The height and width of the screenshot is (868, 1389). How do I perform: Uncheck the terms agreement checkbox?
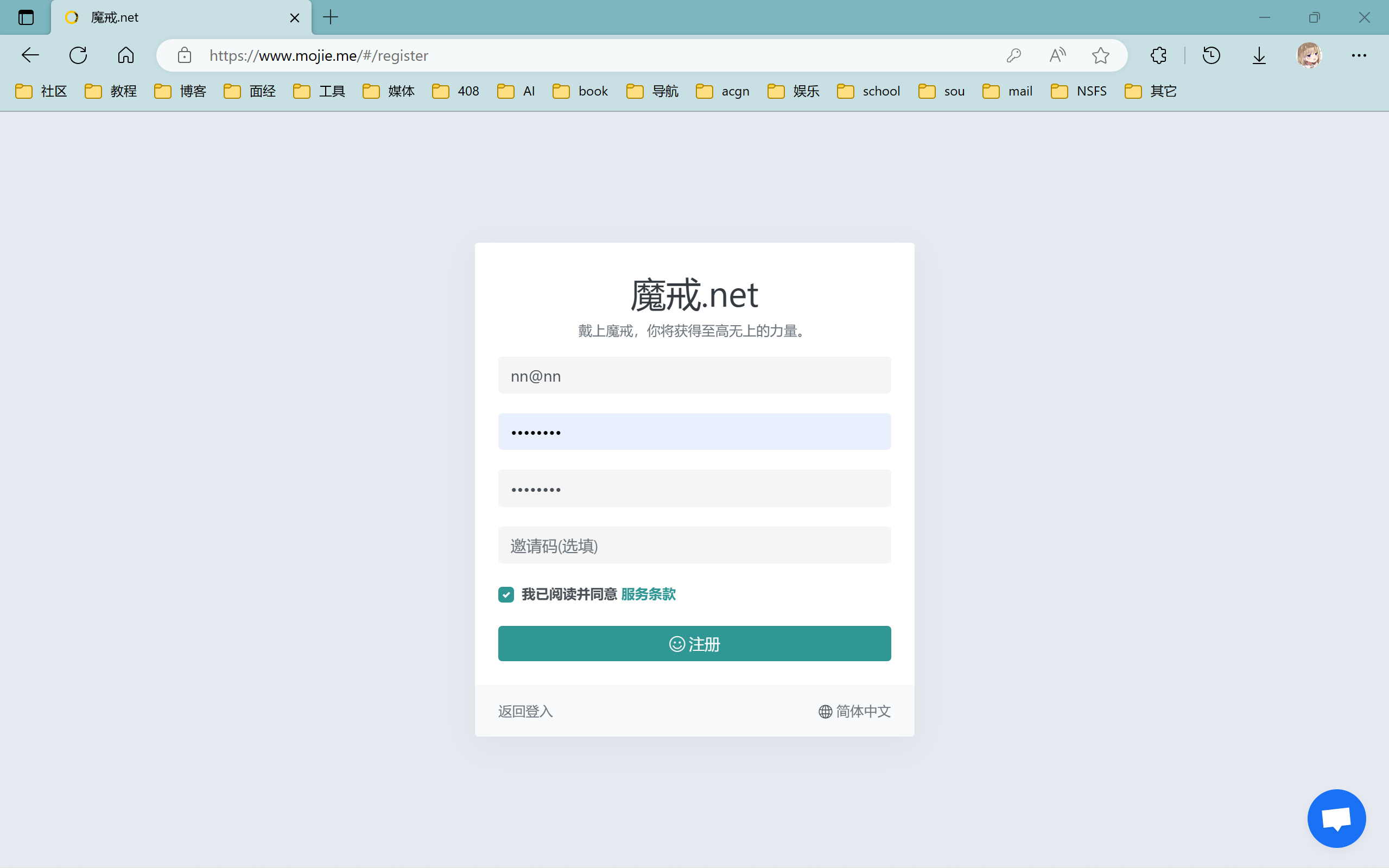click(506, 594)
